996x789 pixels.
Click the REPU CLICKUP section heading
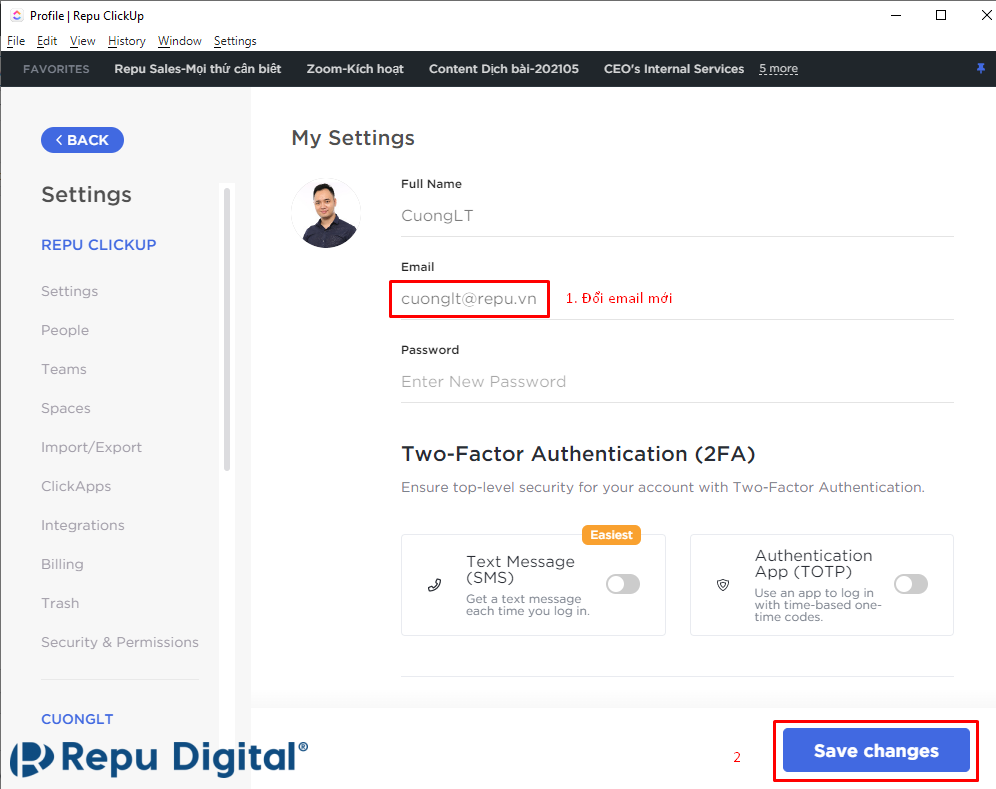[x=98, y=245]
